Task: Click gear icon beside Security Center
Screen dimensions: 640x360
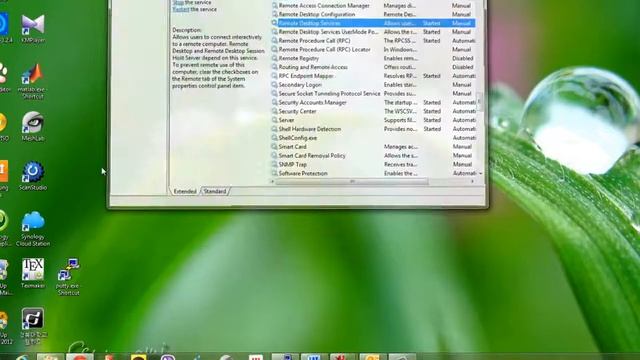Action: point(275,111)
